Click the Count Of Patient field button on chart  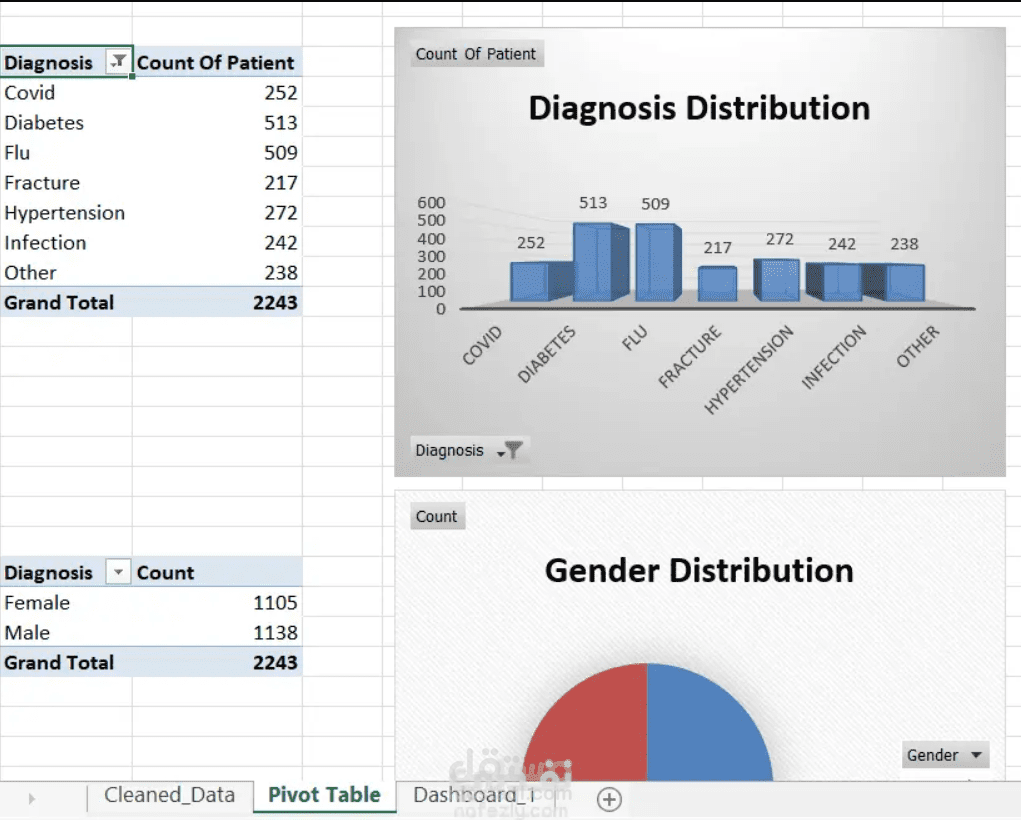click(476, 54)
